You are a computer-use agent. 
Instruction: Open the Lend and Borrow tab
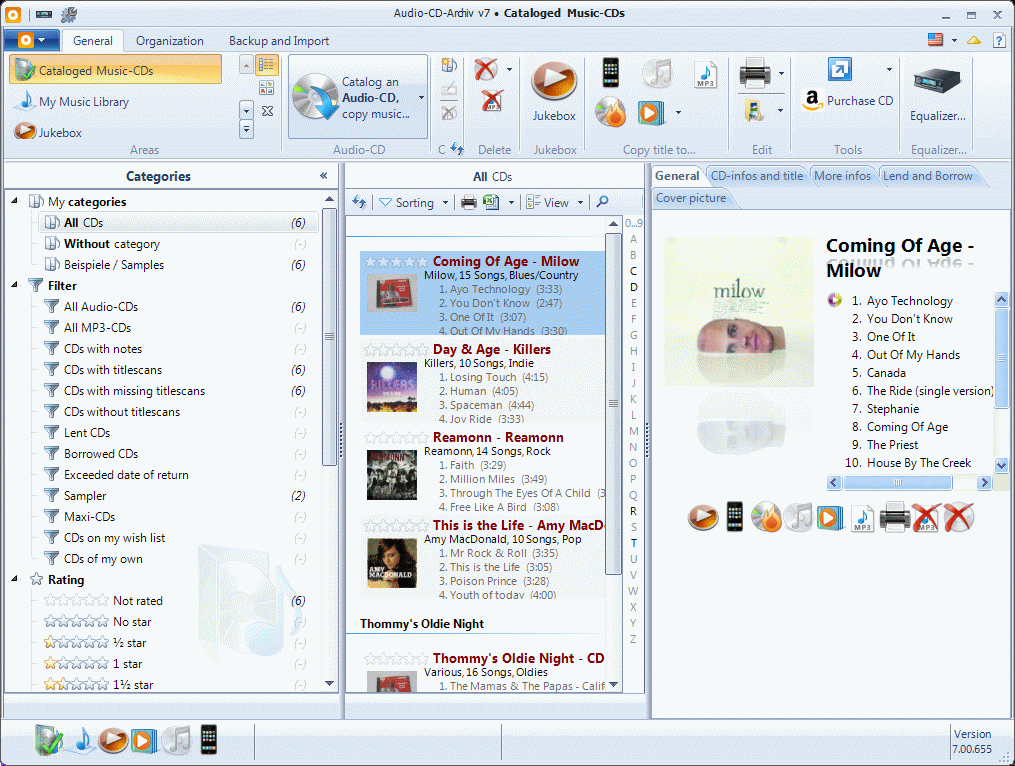tap(928, 175)
